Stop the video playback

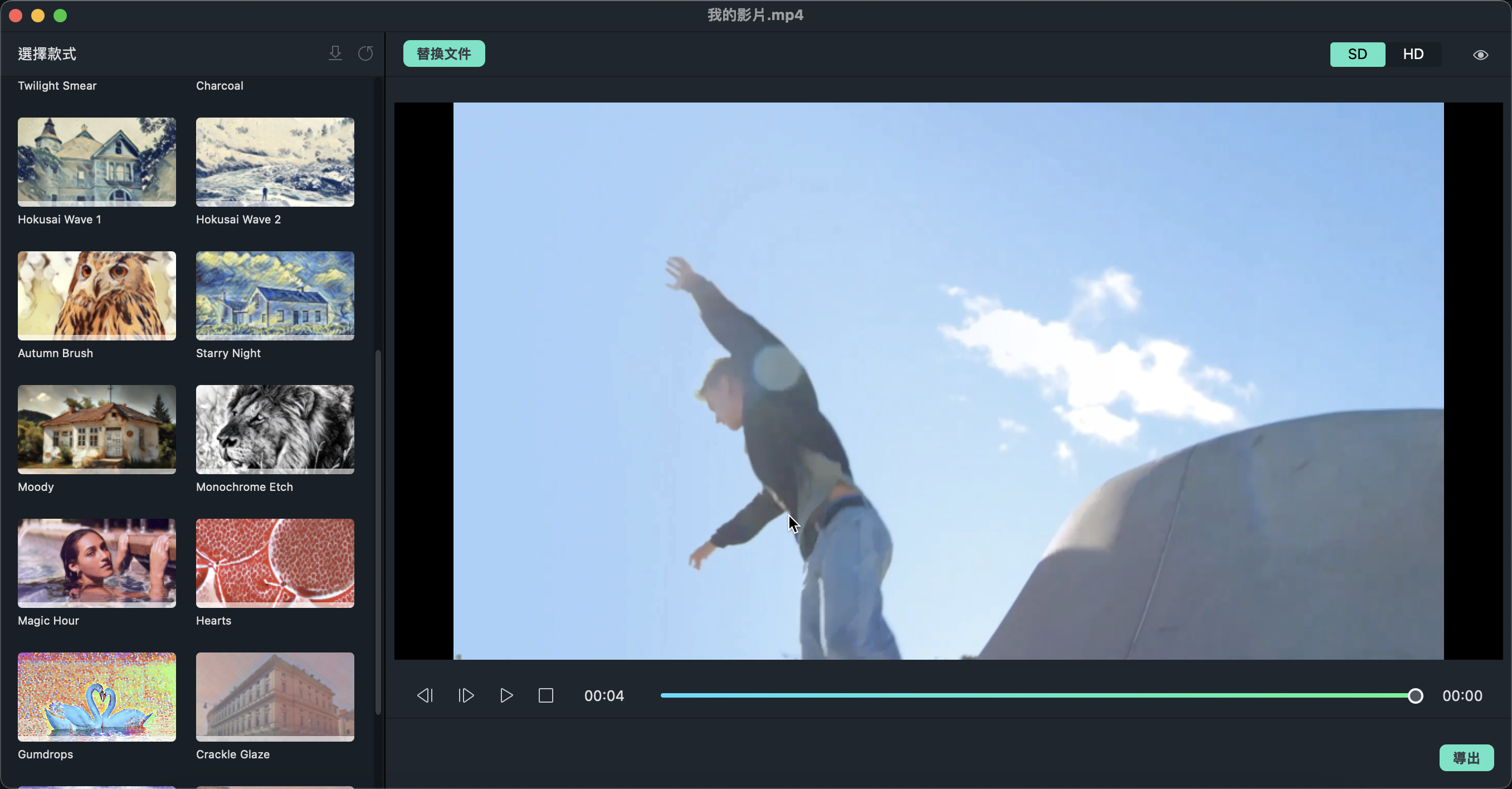click(x=546, y=695)
